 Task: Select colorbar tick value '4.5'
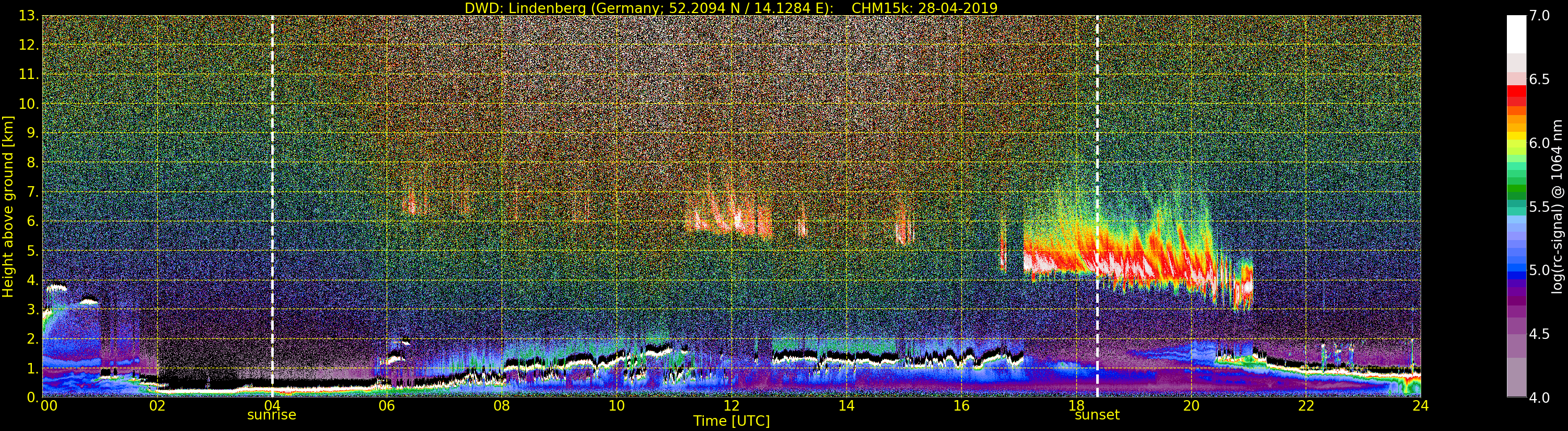pyautogui.click(x=1539, y=334)
